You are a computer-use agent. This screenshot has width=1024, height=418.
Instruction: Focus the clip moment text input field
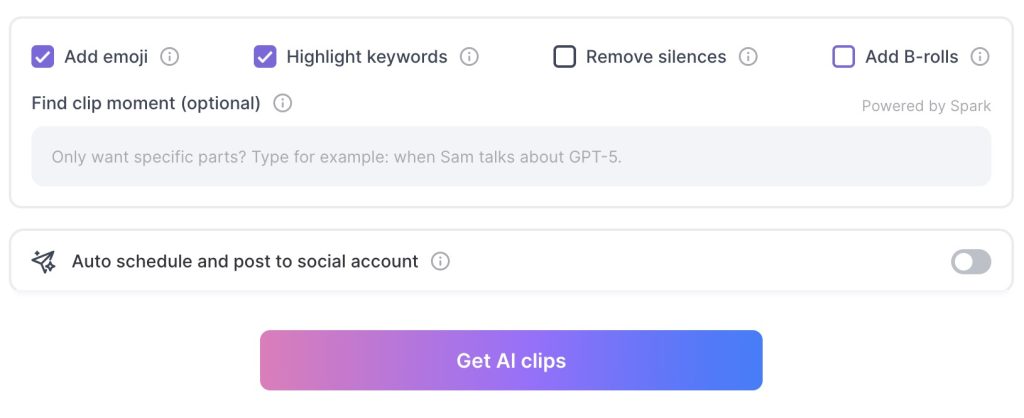(x=511, y=157)
